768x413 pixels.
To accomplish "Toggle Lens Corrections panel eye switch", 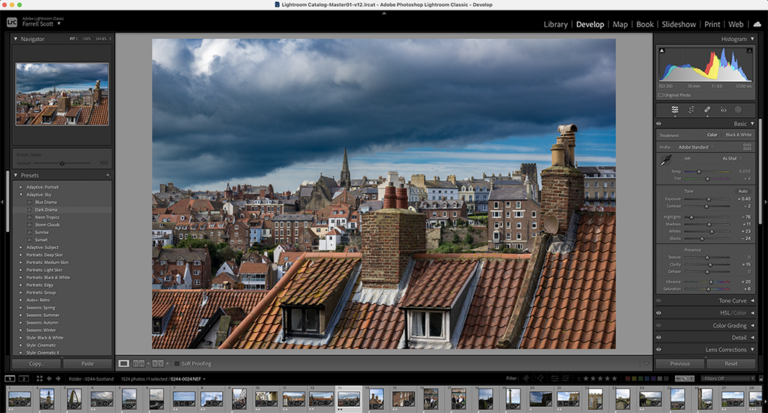I will pos(659,349).
